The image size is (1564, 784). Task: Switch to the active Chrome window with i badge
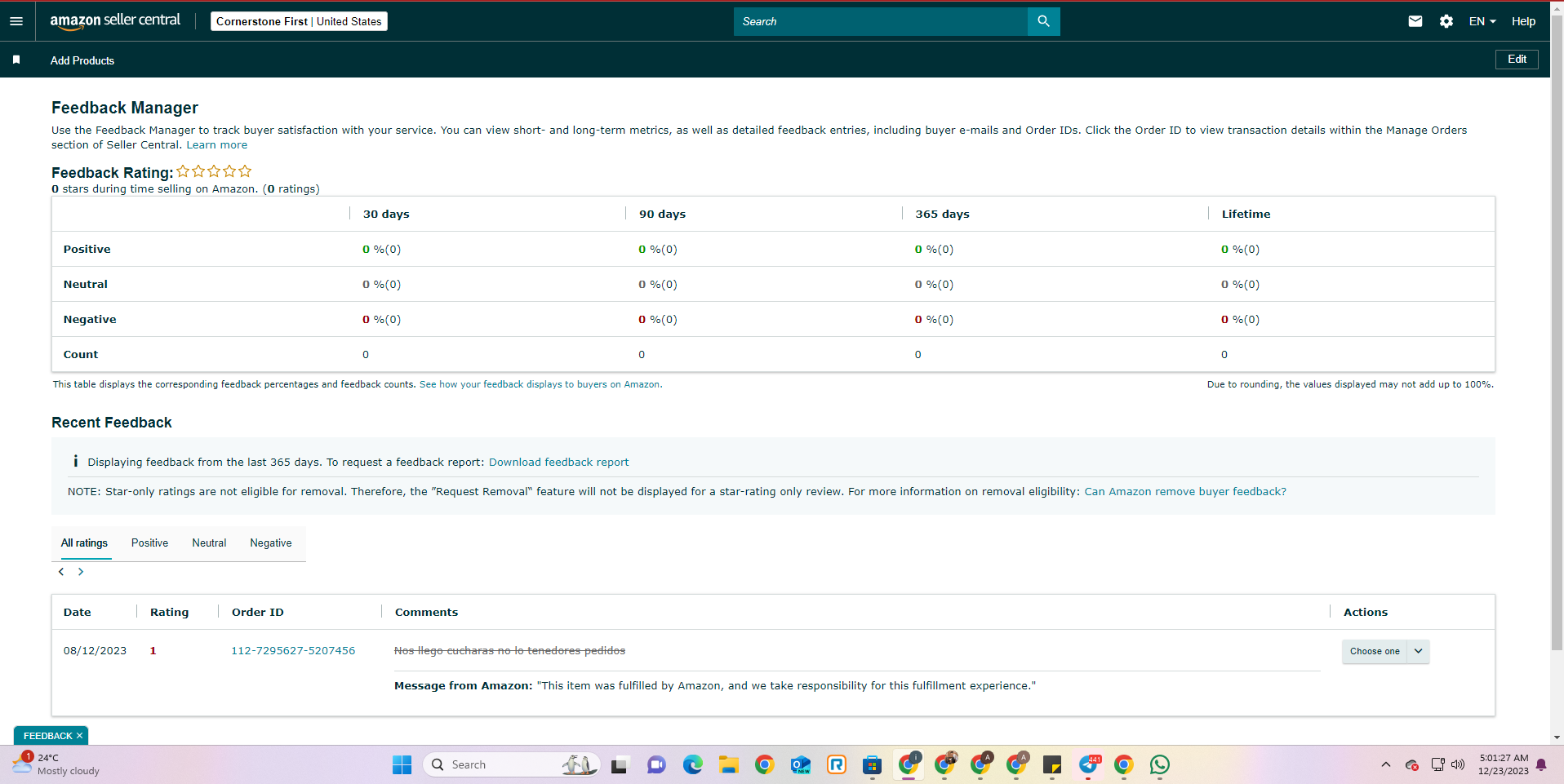tap(909, 764)
